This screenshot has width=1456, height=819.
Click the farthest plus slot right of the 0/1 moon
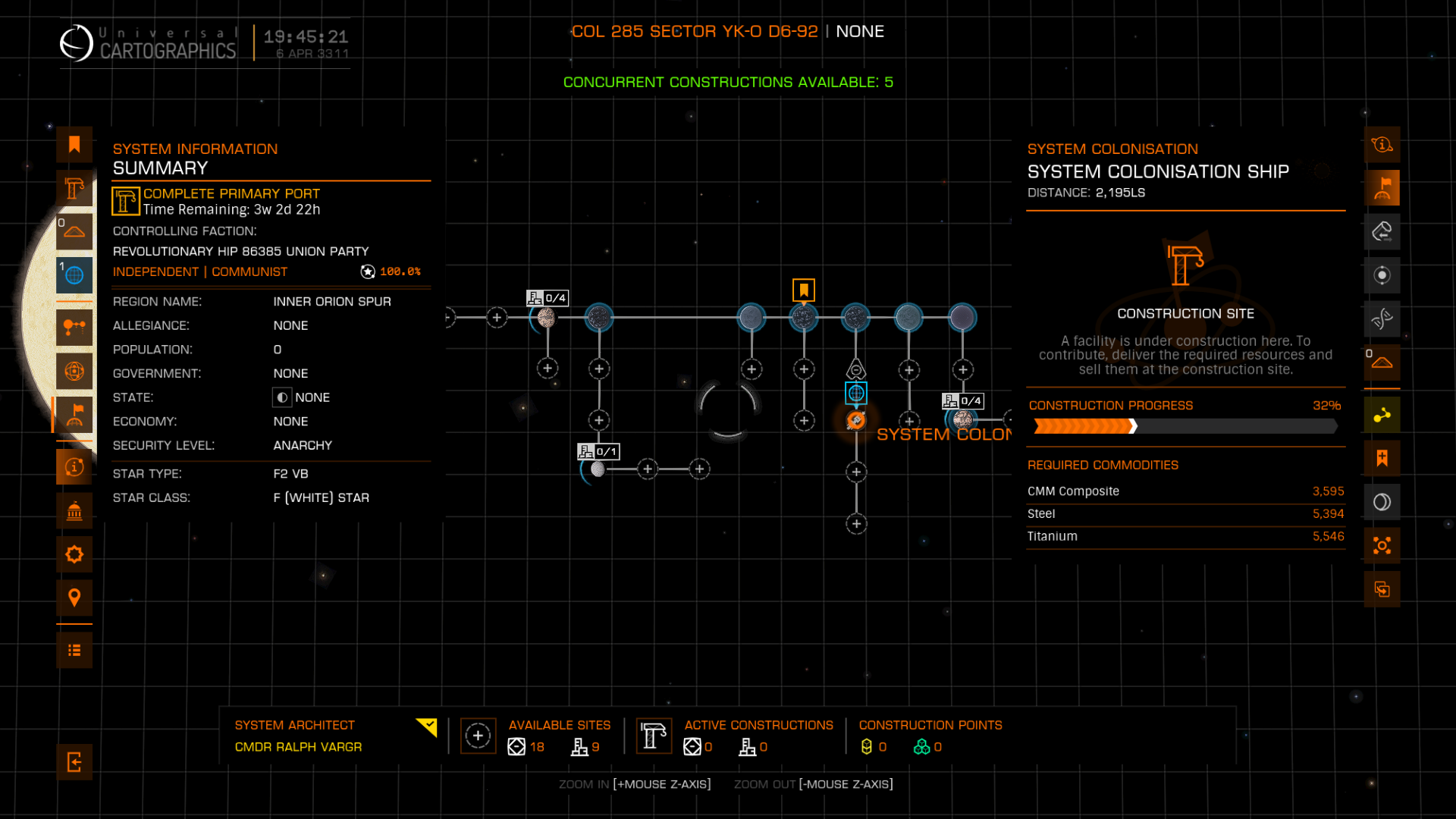coord(699,469)
